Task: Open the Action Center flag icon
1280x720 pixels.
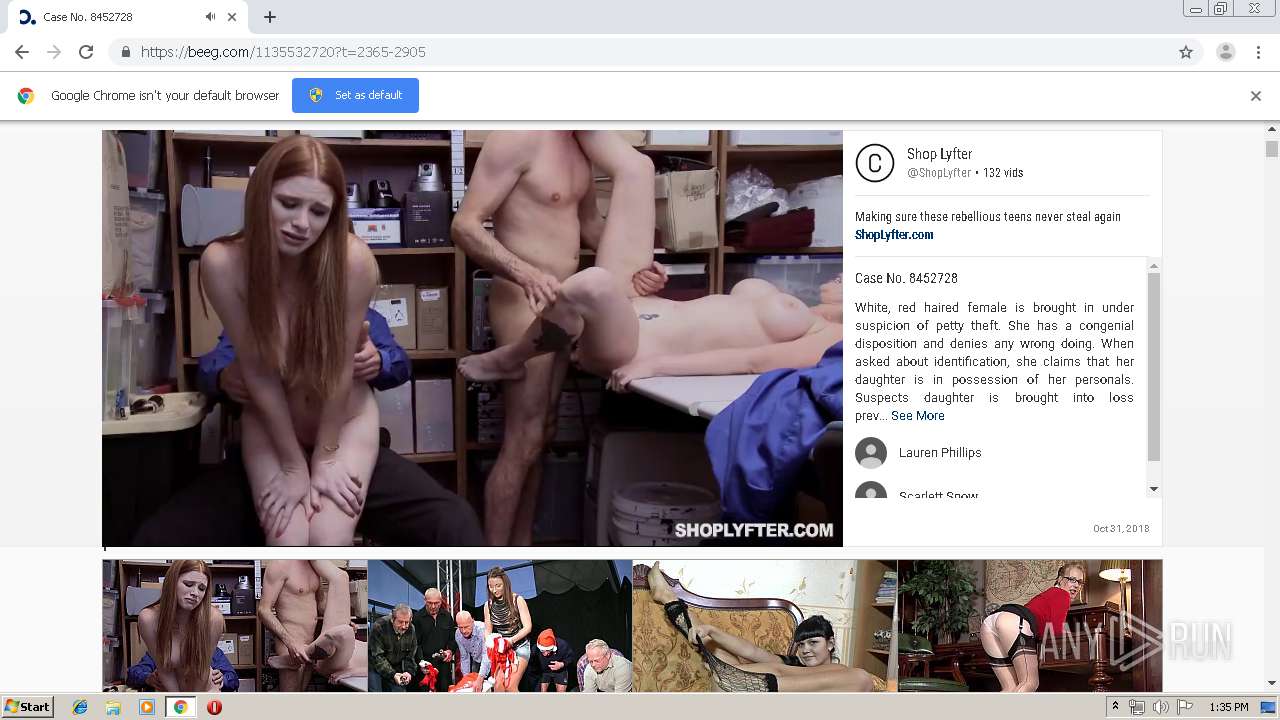Action: [x=1184, y=707]
